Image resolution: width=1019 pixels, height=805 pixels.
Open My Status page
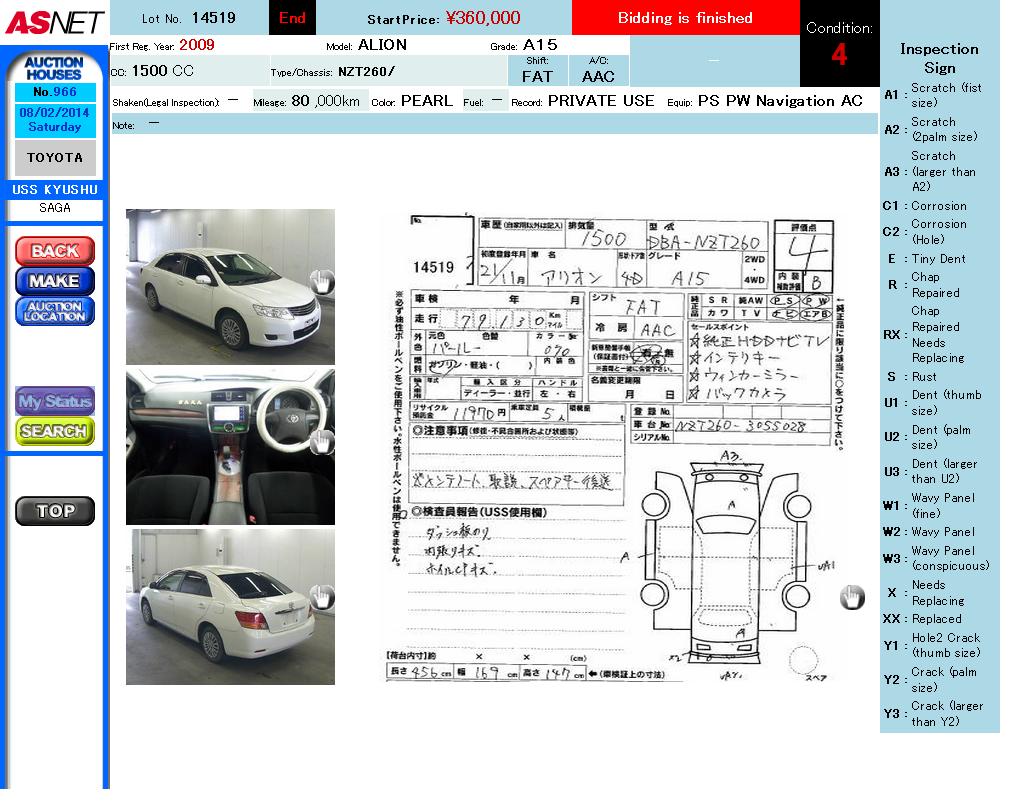point(55,401)
